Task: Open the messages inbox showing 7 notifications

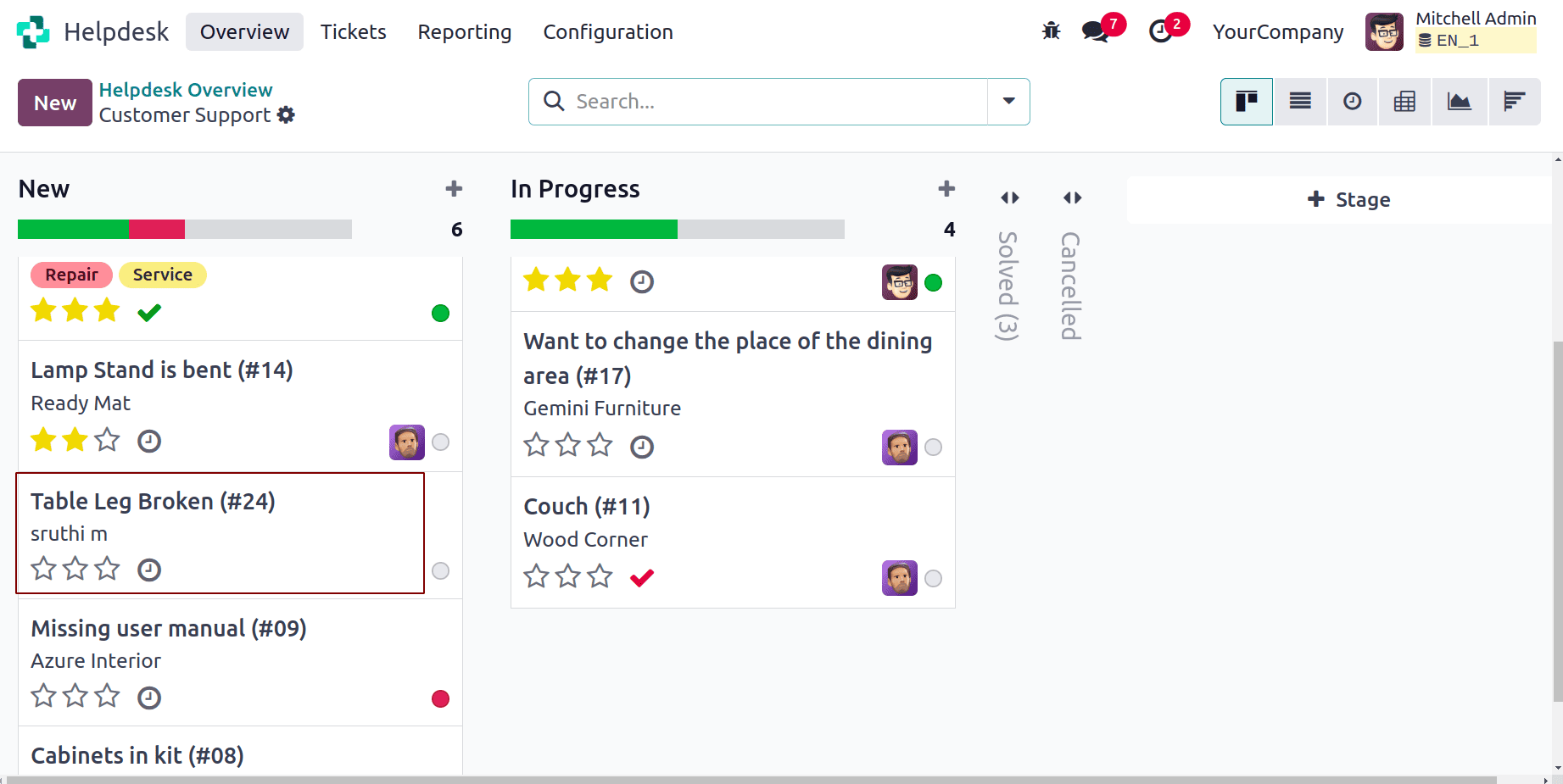Action: click(x=1094, y=31)
